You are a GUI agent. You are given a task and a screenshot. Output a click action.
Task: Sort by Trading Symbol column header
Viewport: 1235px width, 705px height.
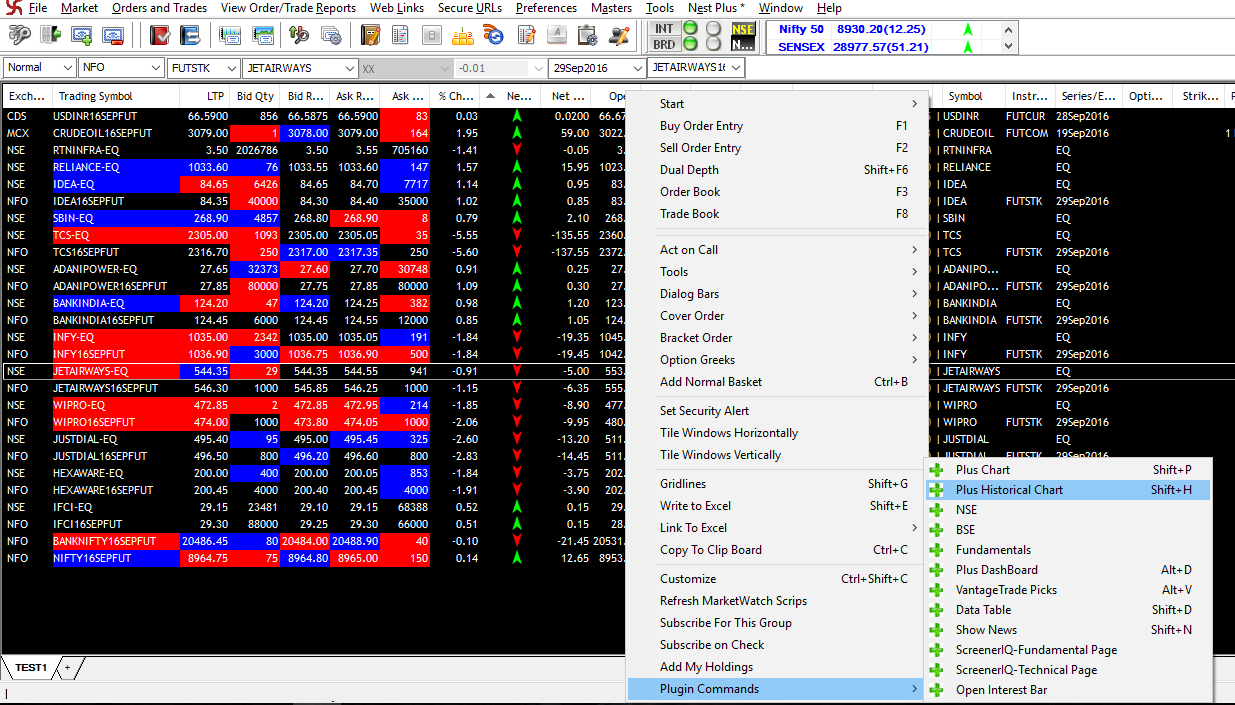pyautogui.click(x=115, y=96)
